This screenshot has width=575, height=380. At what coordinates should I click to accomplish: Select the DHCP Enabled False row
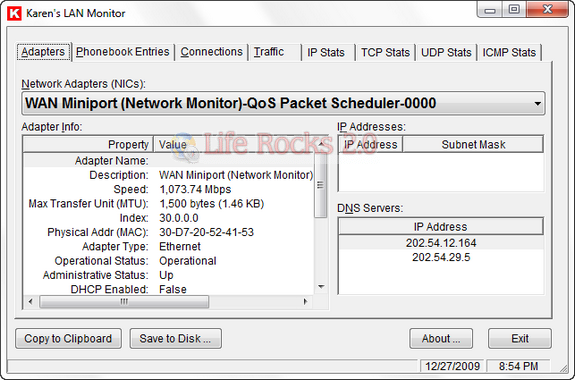click(169, 289)
